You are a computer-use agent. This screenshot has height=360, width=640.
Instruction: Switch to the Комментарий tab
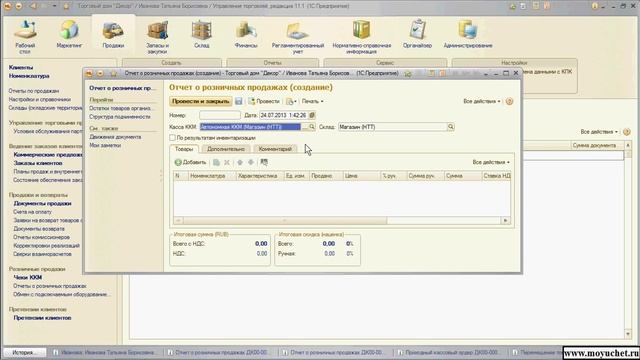coord(275,149)
